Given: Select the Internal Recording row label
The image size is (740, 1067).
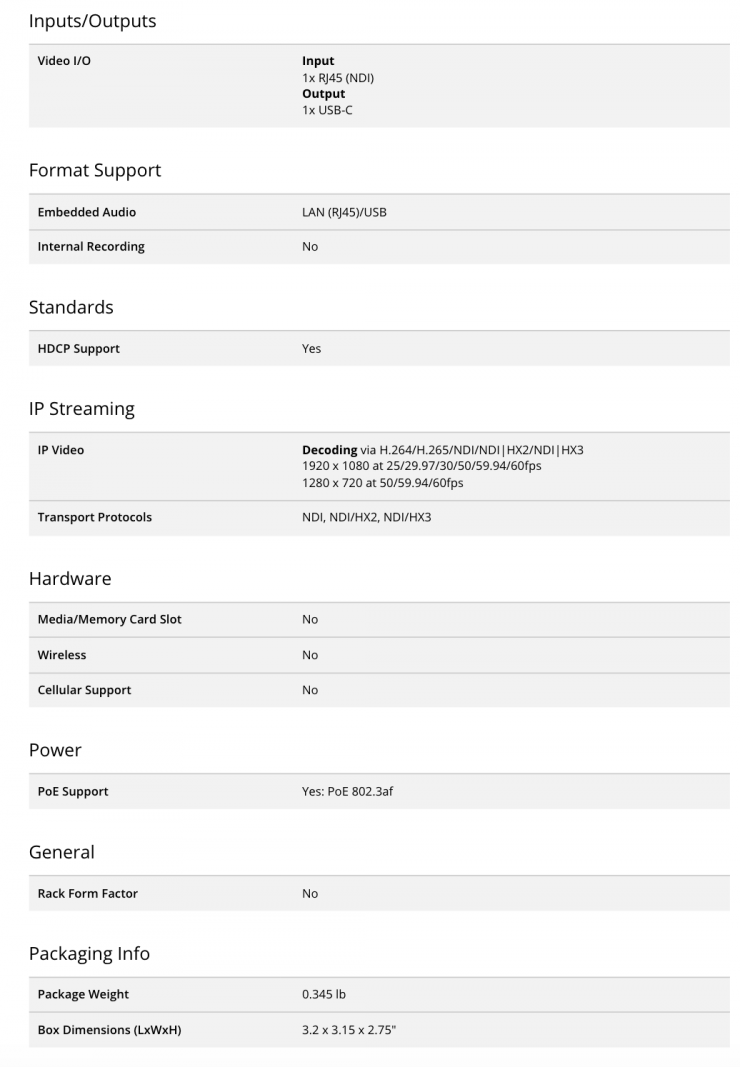Looking at the screenshot, I should click(x=91, y=246).
